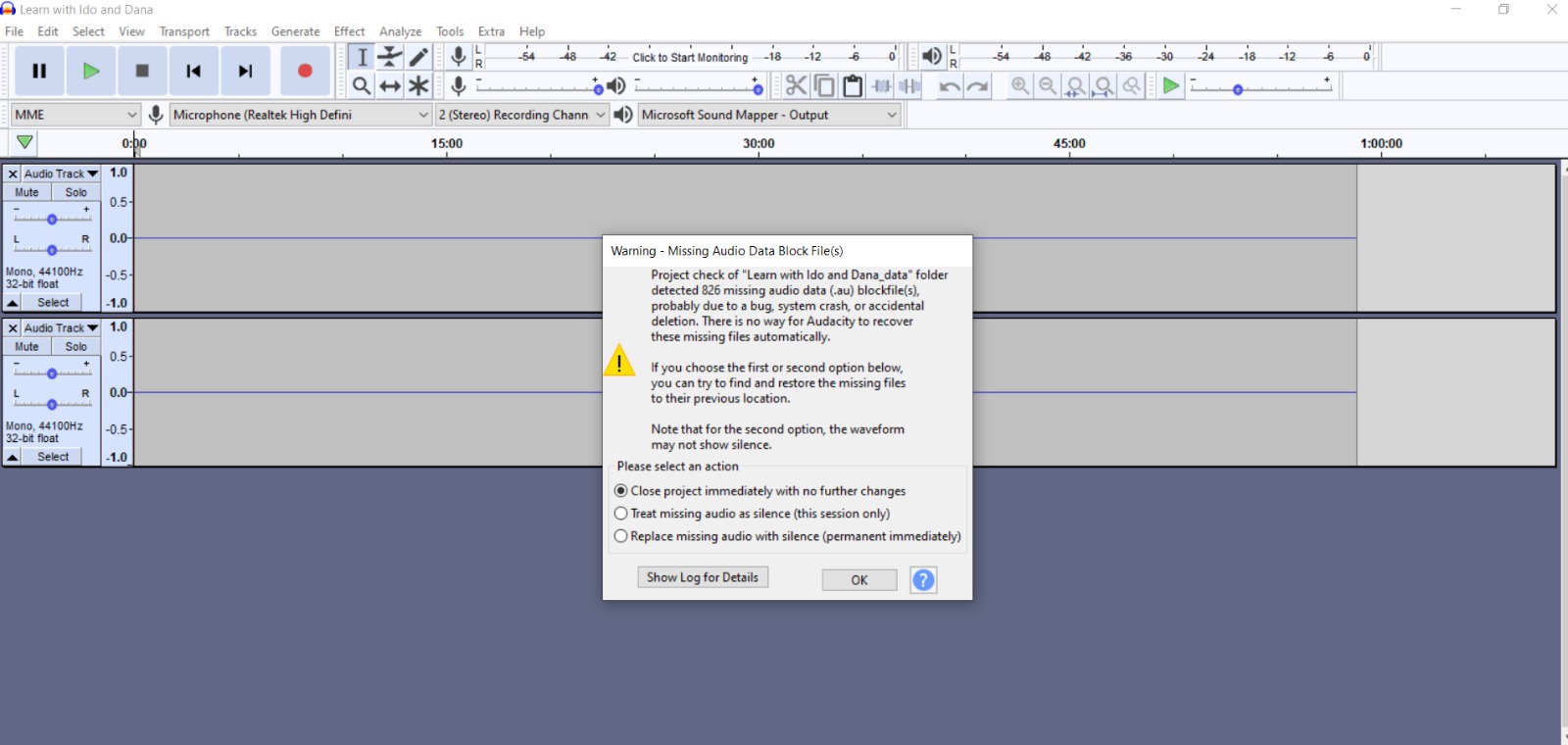Click Click to Start Monitoring meter
This screenshot has height=745, width=1568.
tap(690, 57)
